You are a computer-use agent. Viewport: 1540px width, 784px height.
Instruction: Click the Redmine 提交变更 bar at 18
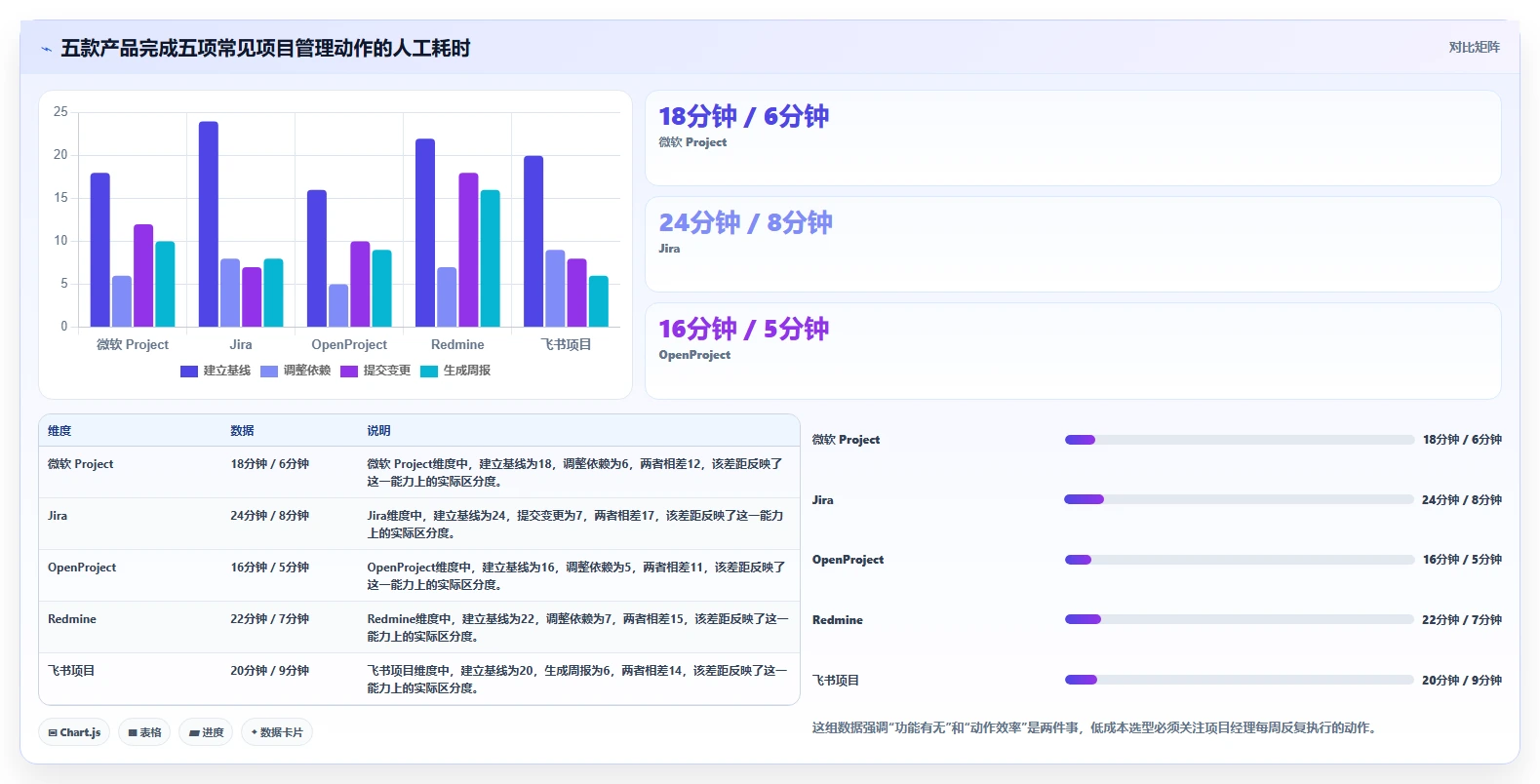pyautogui.click(x=468, y=250)
